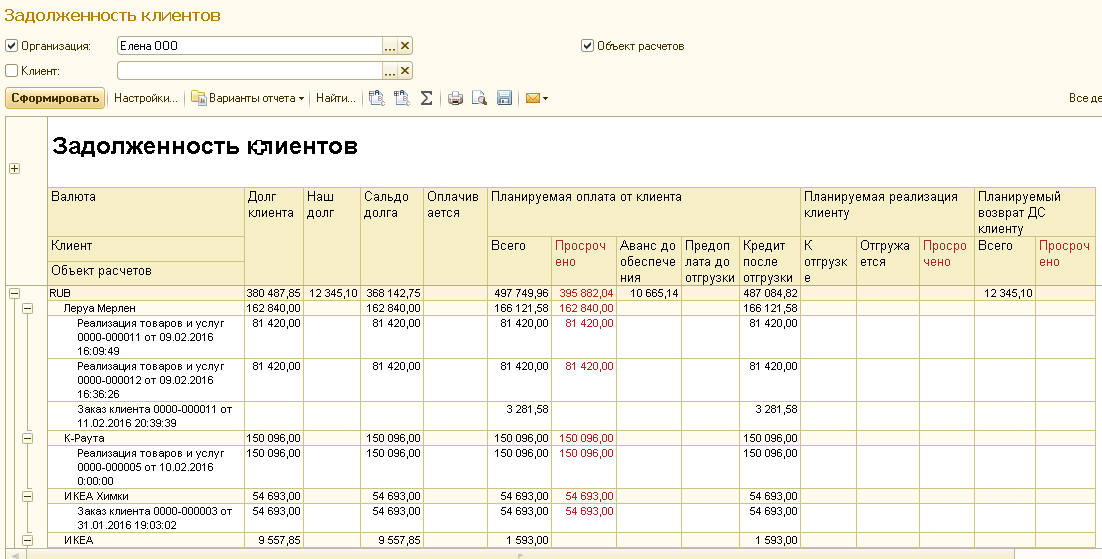Open selection list for Клиент via ellipsis
This screenshot has width=1102, height=559.
point(390,71)
